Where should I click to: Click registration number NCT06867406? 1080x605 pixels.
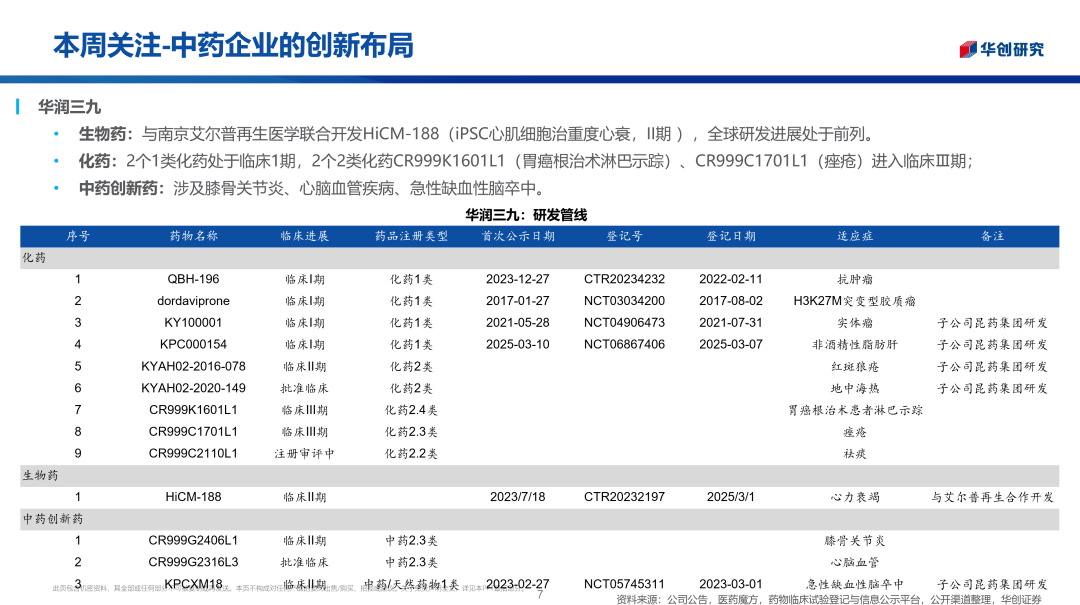pos(625,345)
